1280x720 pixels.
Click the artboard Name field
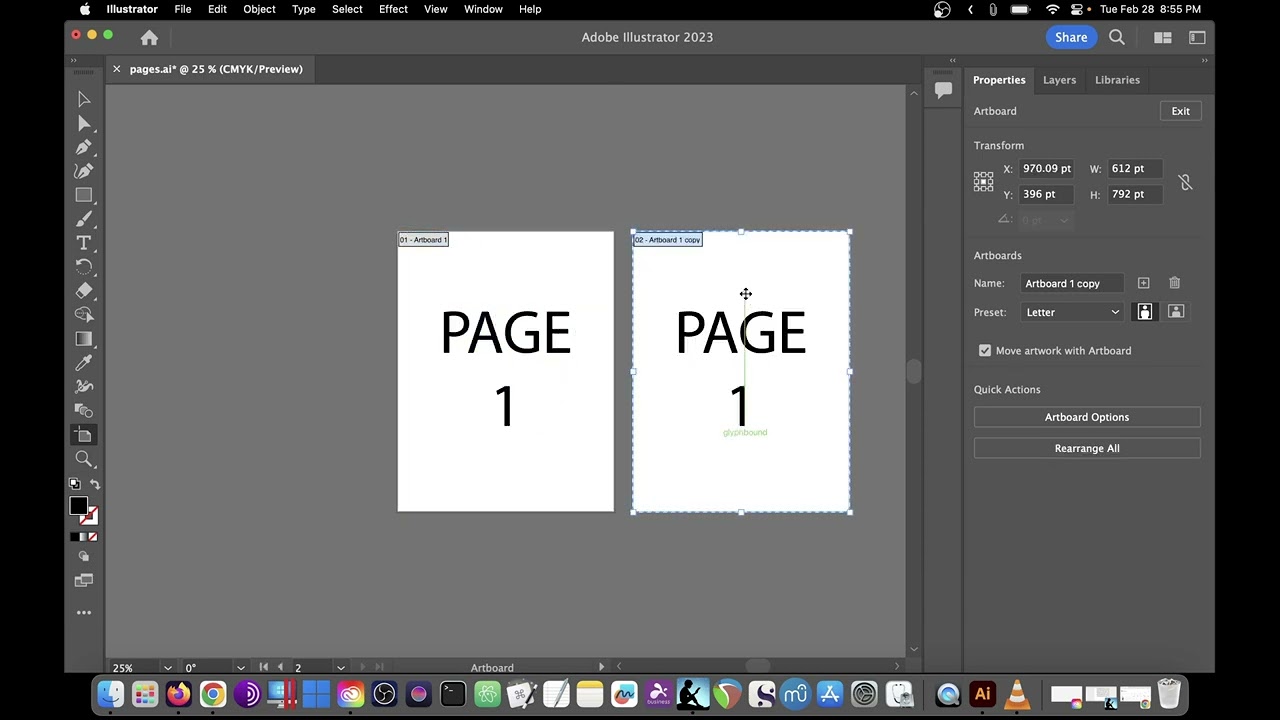click(x=1071, y=283)
